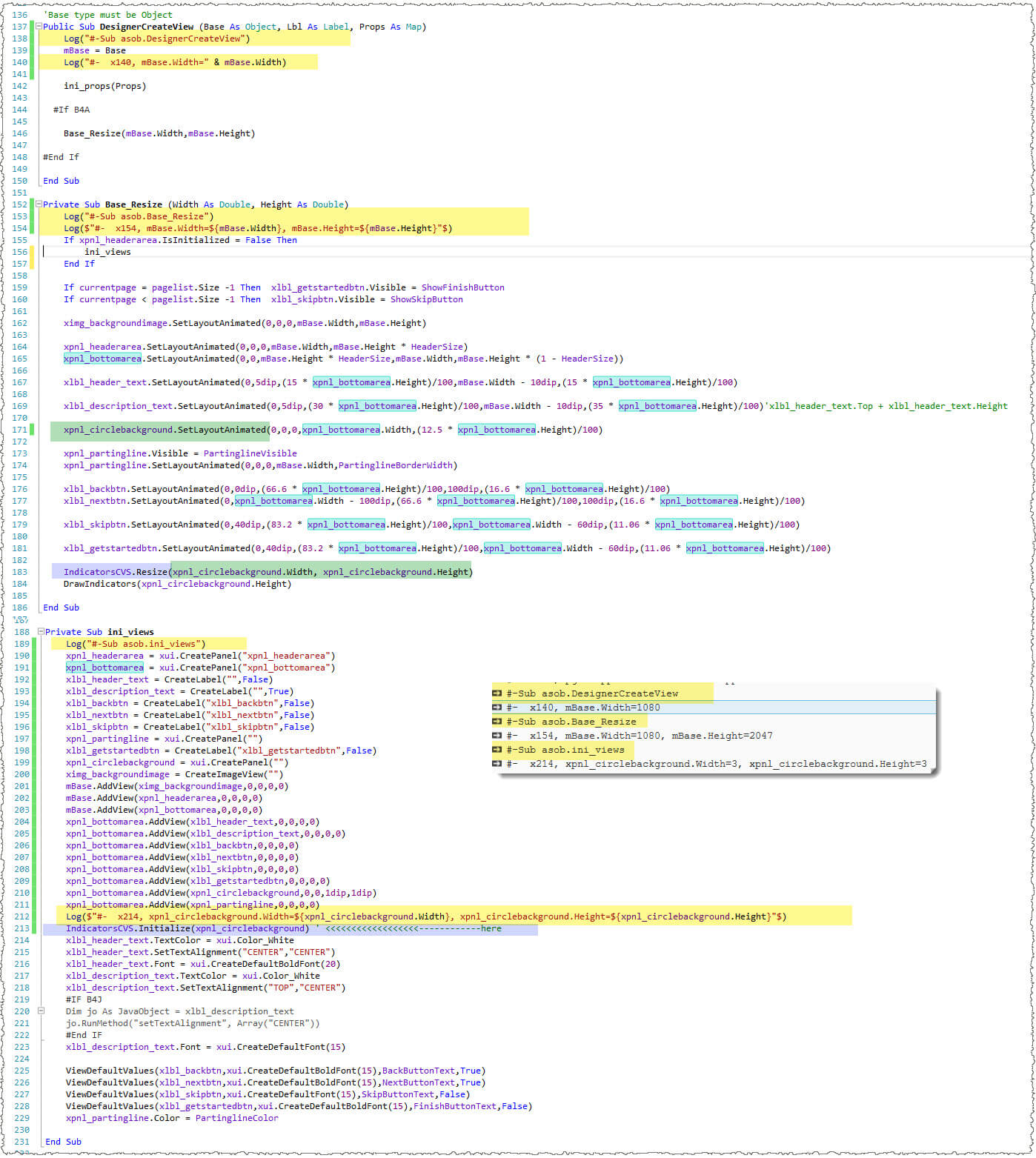
Task: Click 'End Sub' at line 186
Action: click(x=61, y=608)
